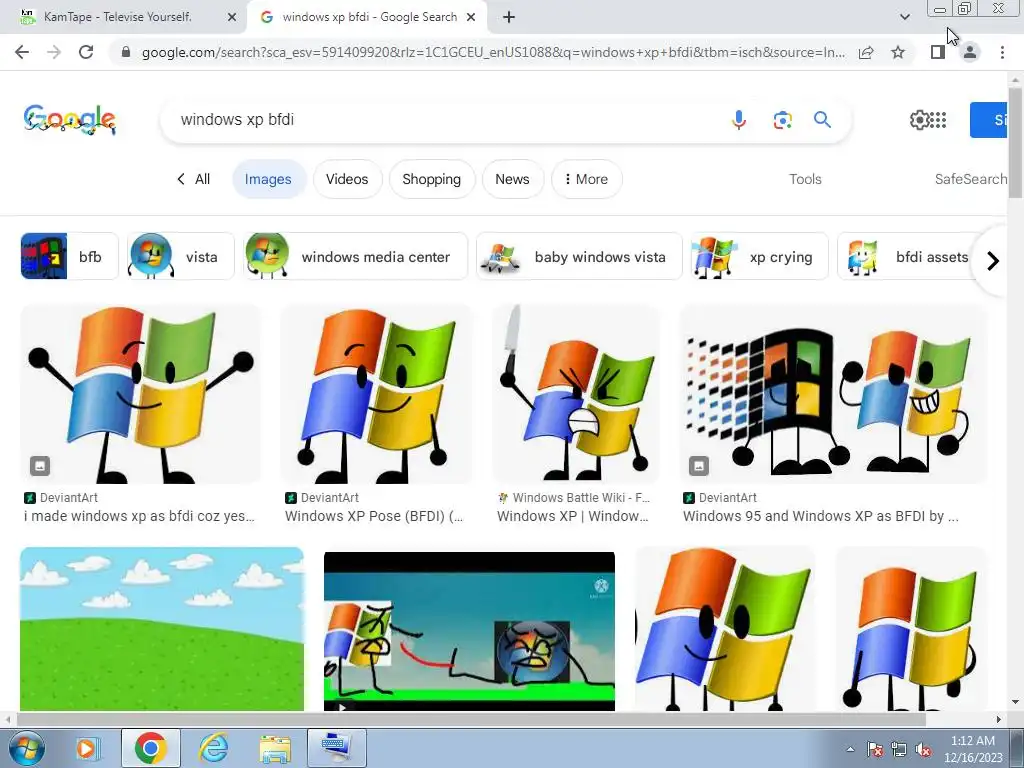Click the horizontal scrollbar thumb

[x=471, y=719]
